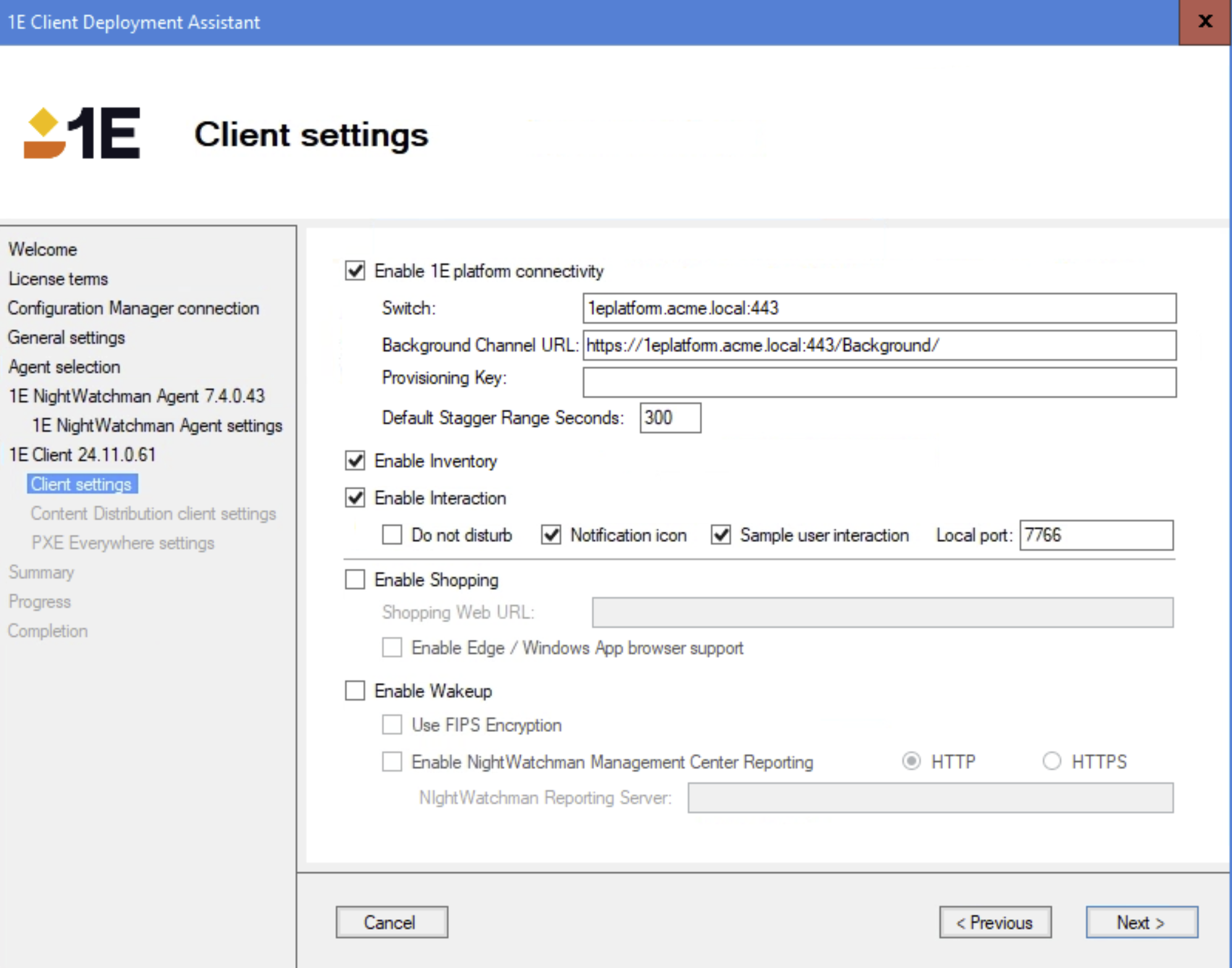Enable the Shopping checkbox
The width and height of the screenshot is (1232, 968).
tap(355, 579)
